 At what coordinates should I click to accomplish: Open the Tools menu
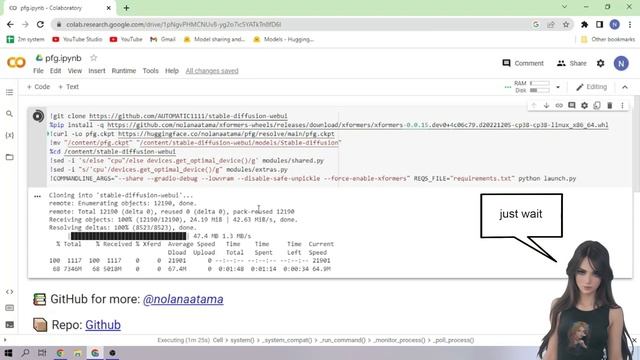tap(150, 71)
